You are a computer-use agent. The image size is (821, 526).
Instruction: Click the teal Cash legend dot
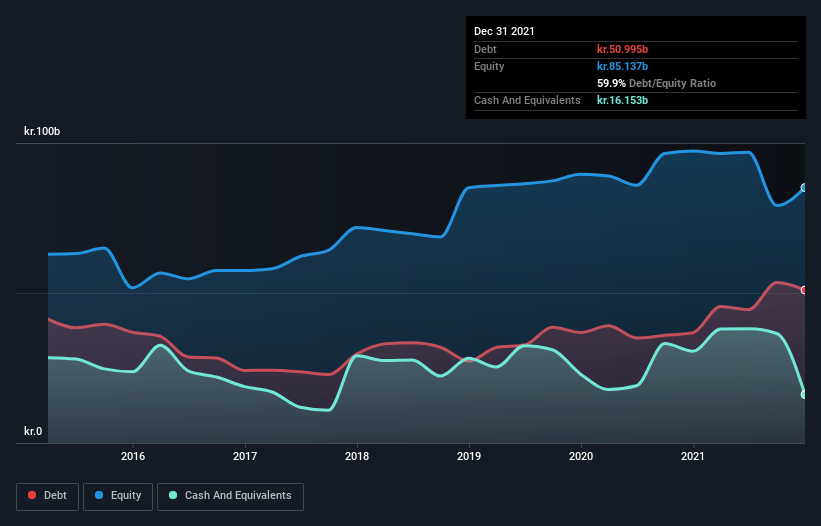point(173,495)
